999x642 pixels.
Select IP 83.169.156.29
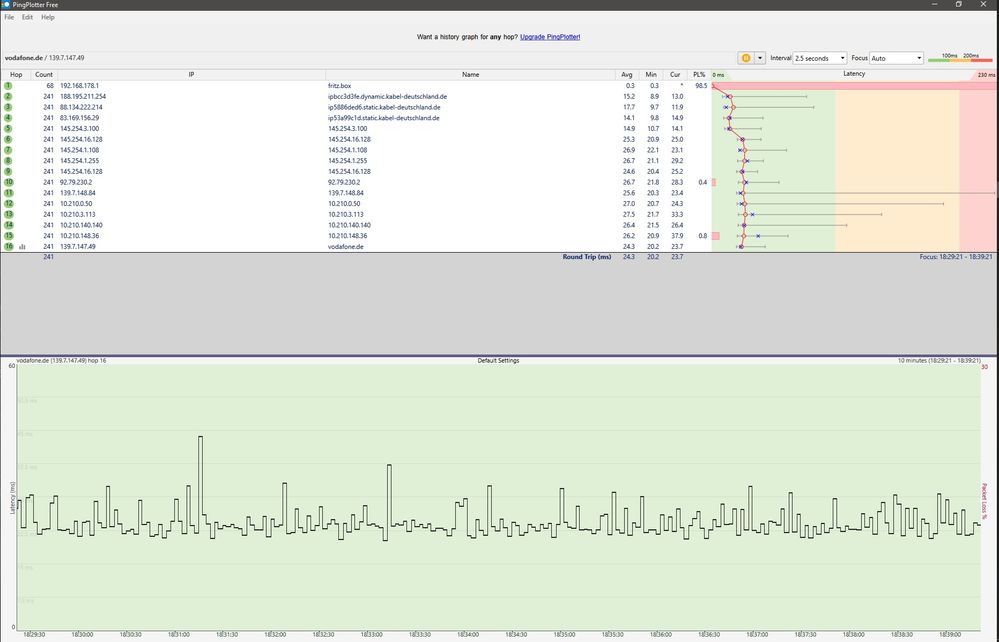point(79,118)
